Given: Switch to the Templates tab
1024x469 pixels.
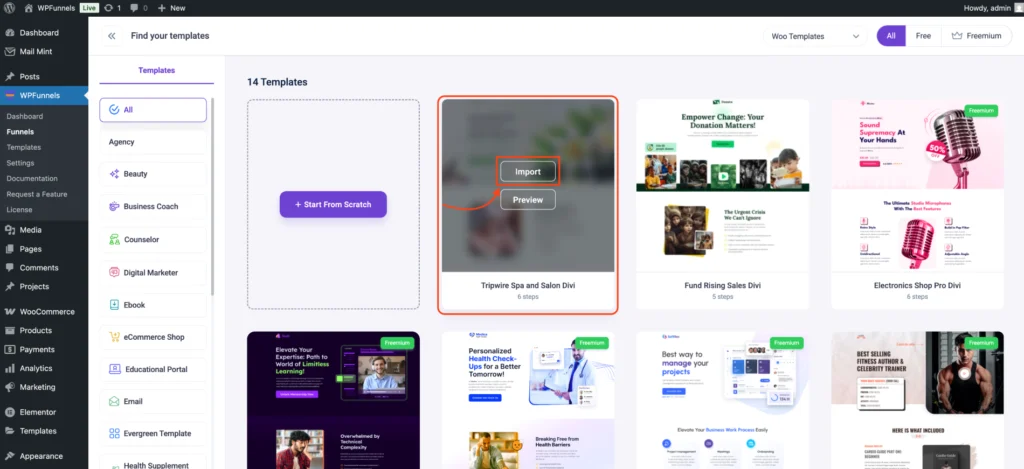Looking at the screenshot, I should tap(156, 71).
